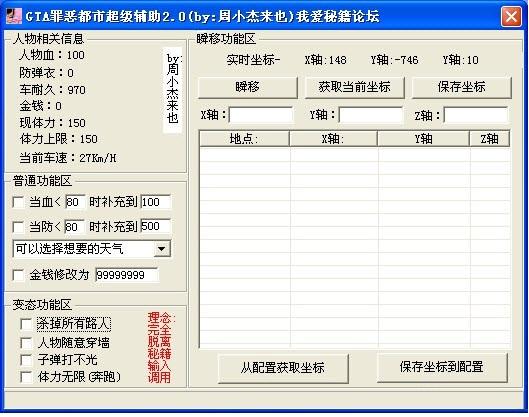Image resolution: width=529 pixels, height=417 pixels.
Task: Click the armor refill value field 500
Action: 156,226
